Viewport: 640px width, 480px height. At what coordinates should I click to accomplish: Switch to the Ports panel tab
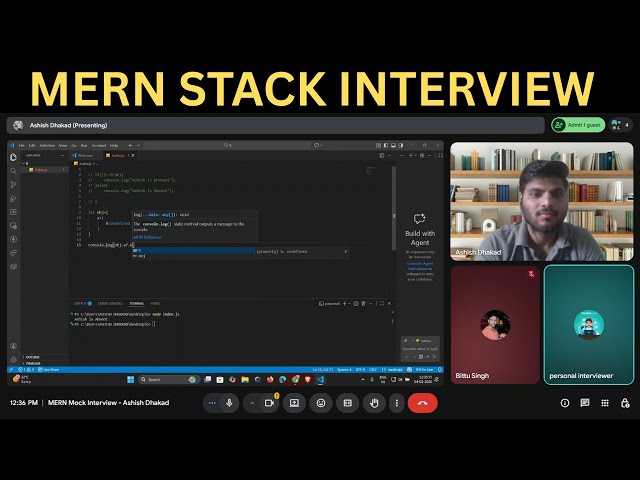(x=156, y=304)
